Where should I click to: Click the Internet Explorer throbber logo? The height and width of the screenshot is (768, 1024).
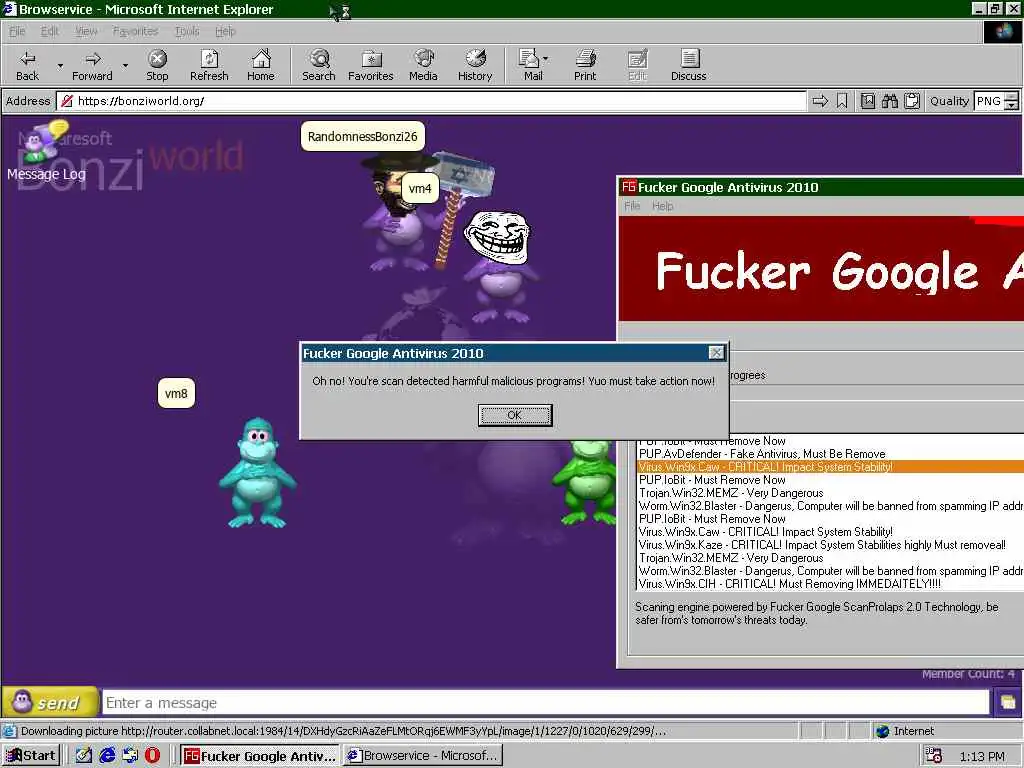click(1002, 31)
